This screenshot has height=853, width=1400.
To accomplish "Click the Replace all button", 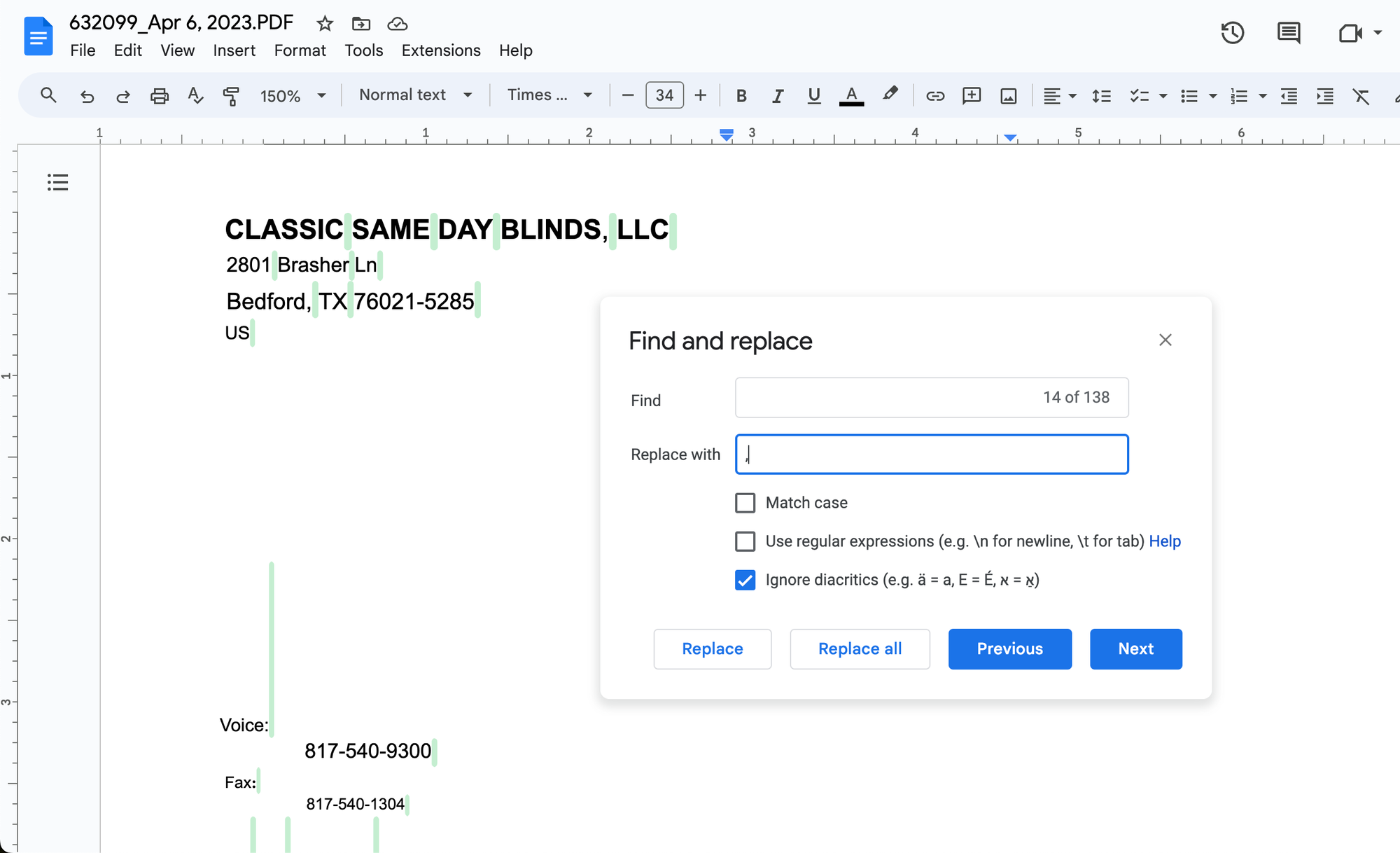I will [x=860, y=649].
